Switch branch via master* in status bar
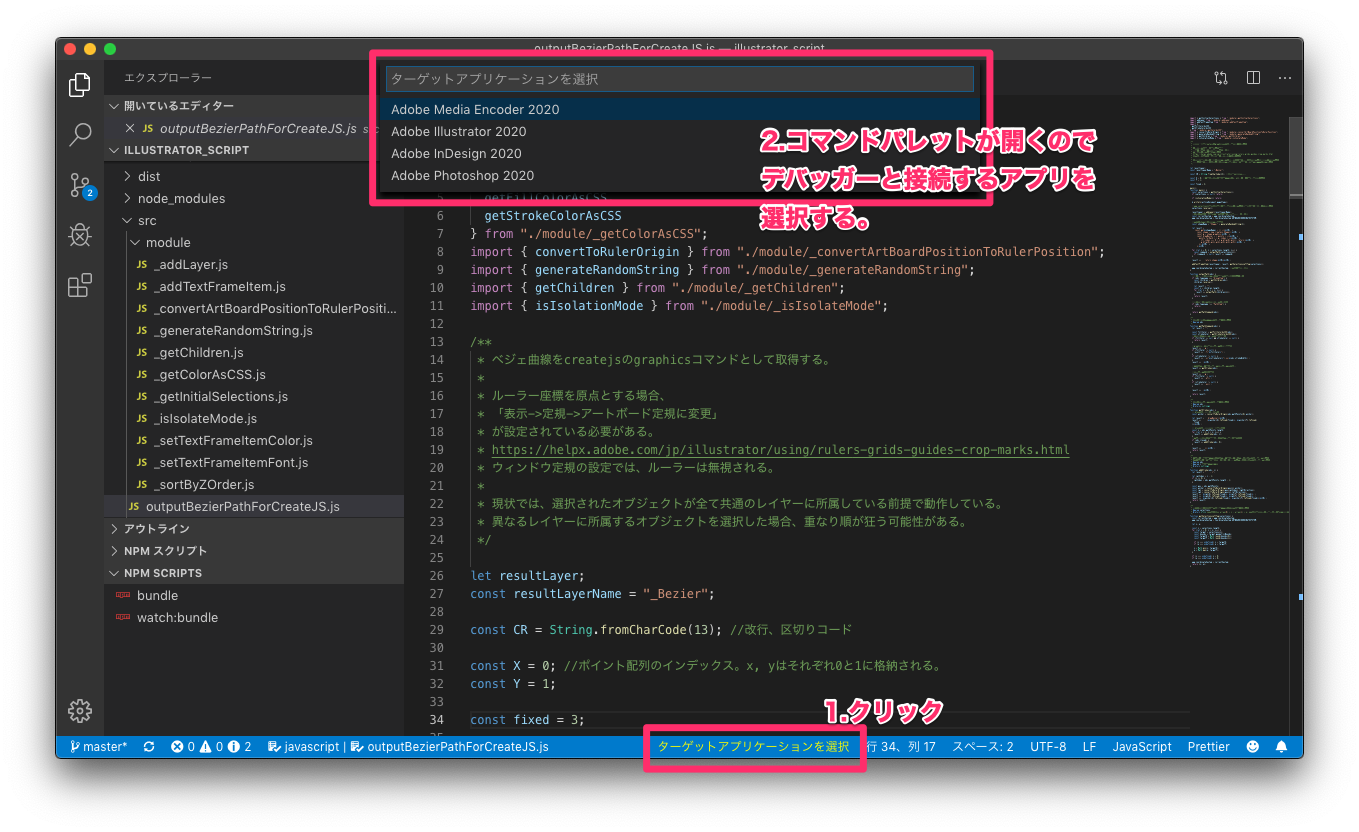1359x832 pixels. click(x=98, y=747)
